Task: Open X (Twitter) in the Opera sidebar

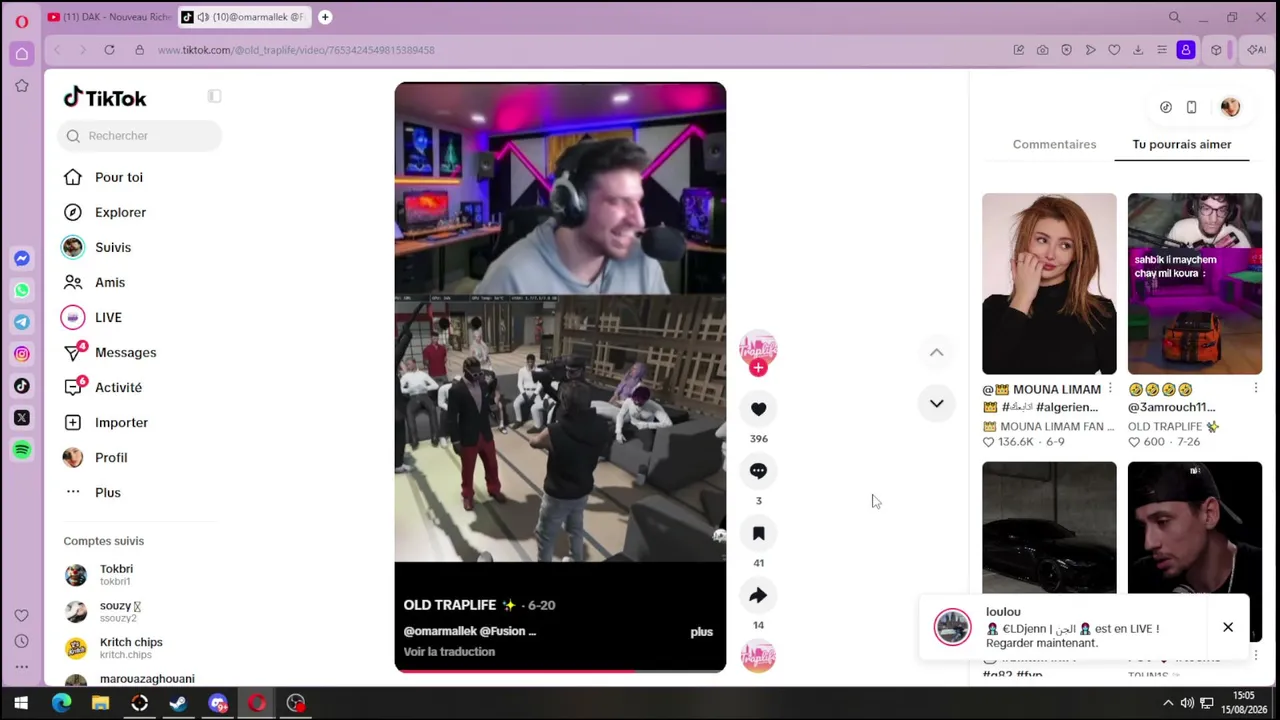Action: coord(22,418)
